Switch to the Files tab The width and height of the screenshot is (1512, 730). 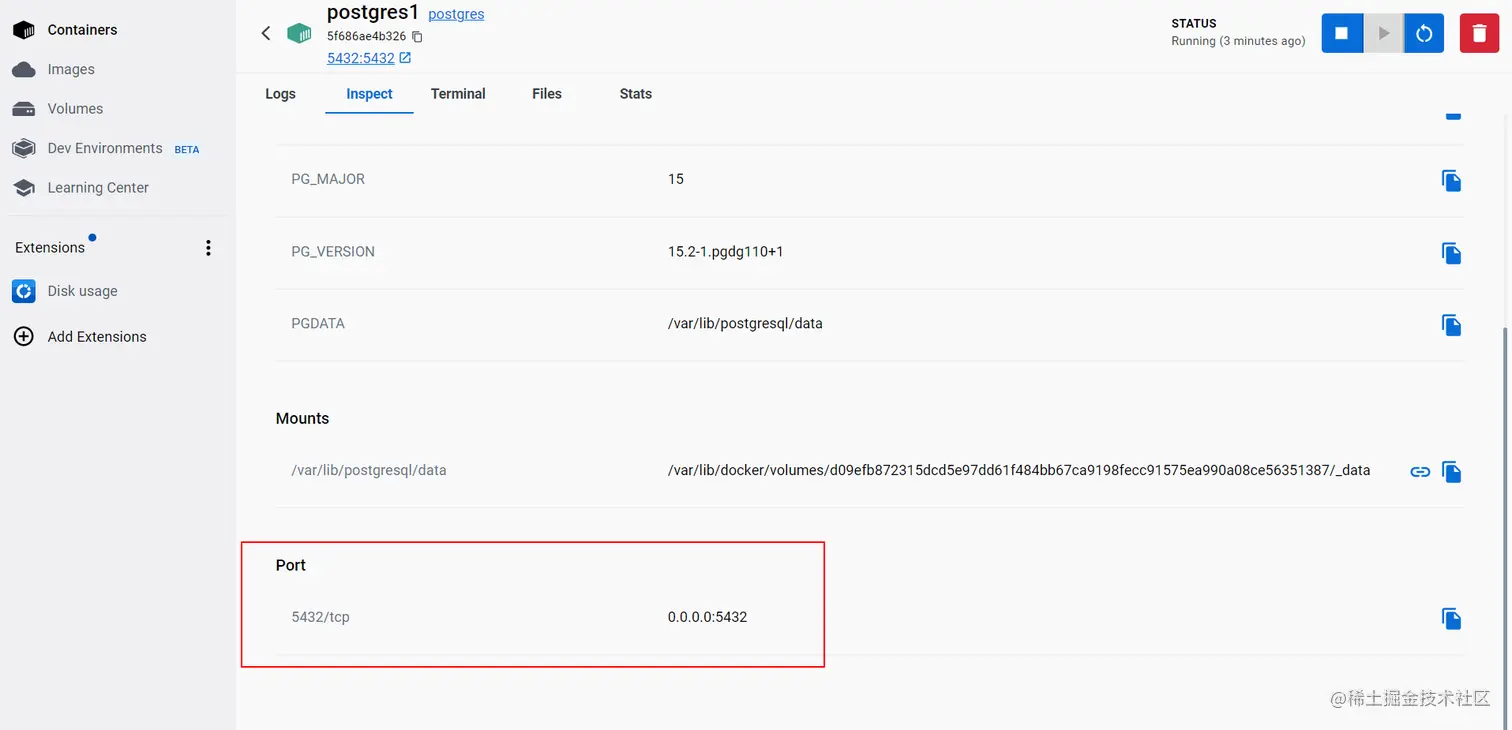(x=547, y=94)
